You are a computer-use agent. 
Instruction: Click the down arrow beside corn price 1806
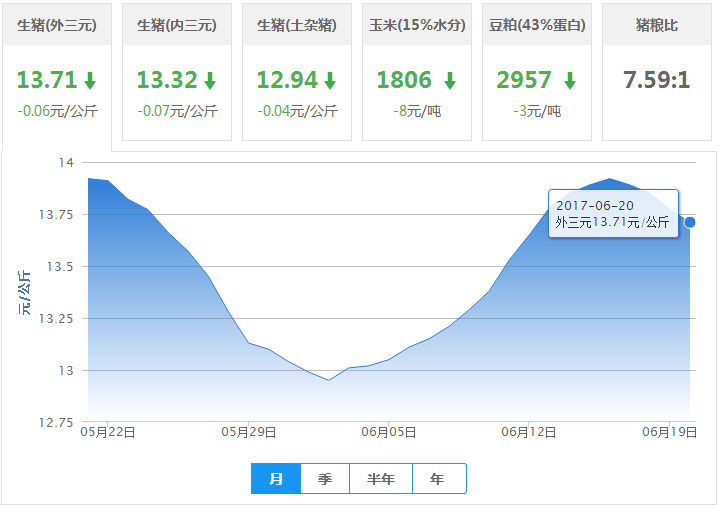point(450,81)
